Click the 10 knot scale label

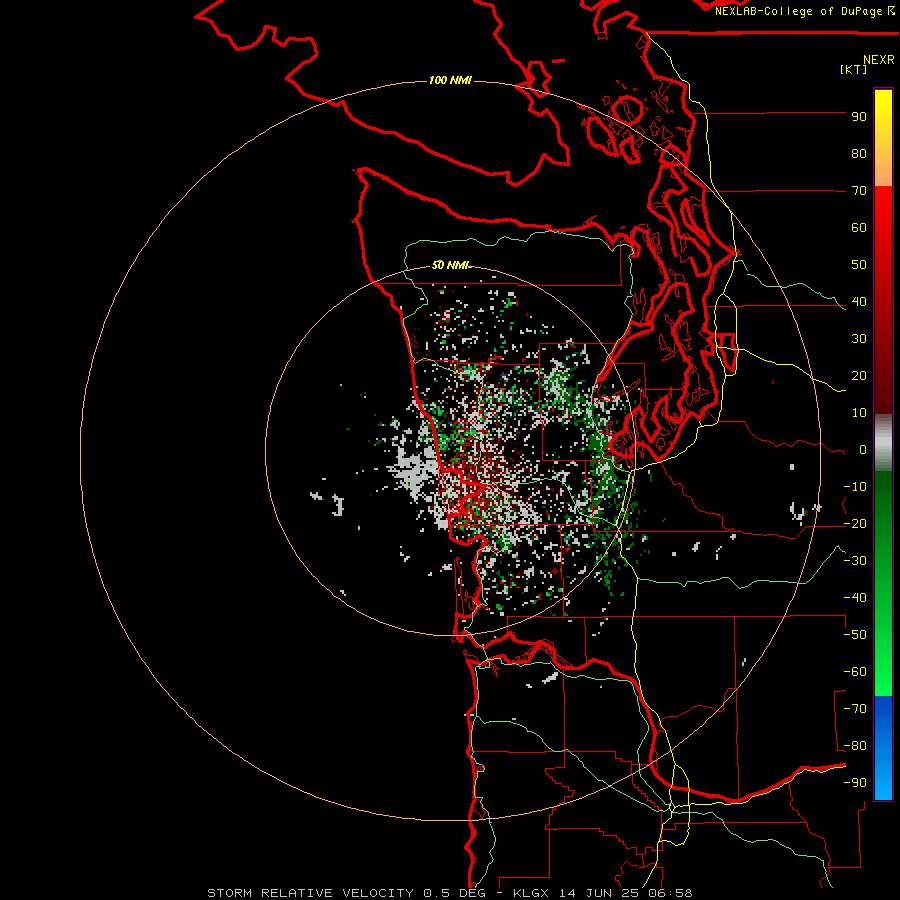tap(859, 413)
